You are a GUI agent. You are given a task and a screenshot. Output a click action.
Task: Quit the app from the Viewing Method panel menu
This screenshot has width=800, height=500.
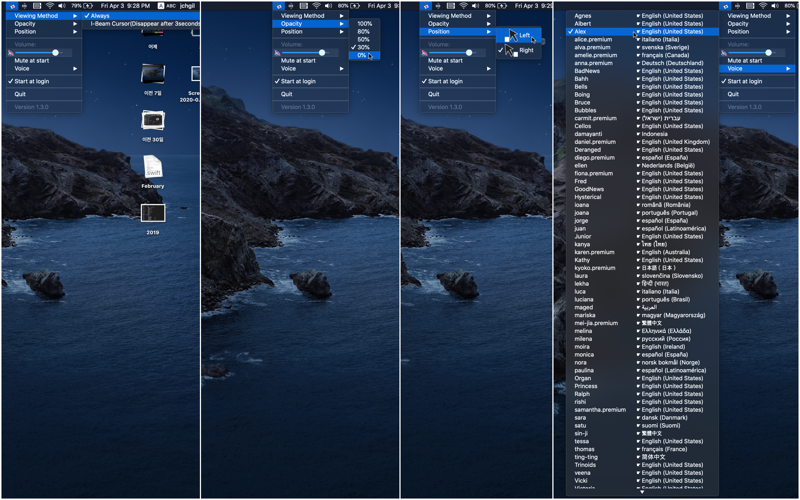44,94
